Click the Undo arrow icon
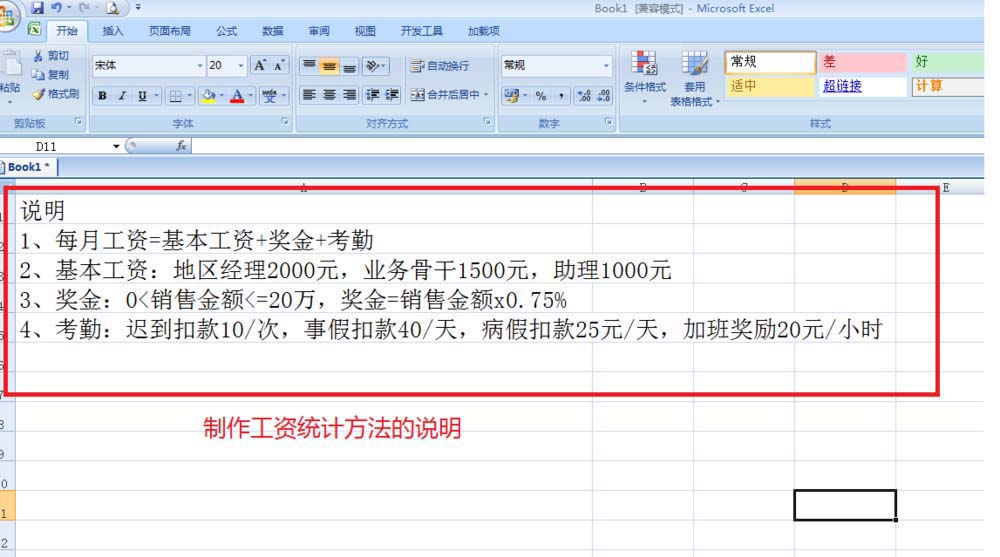Screen dimensions: 1000x557 (x=58, y=8)
